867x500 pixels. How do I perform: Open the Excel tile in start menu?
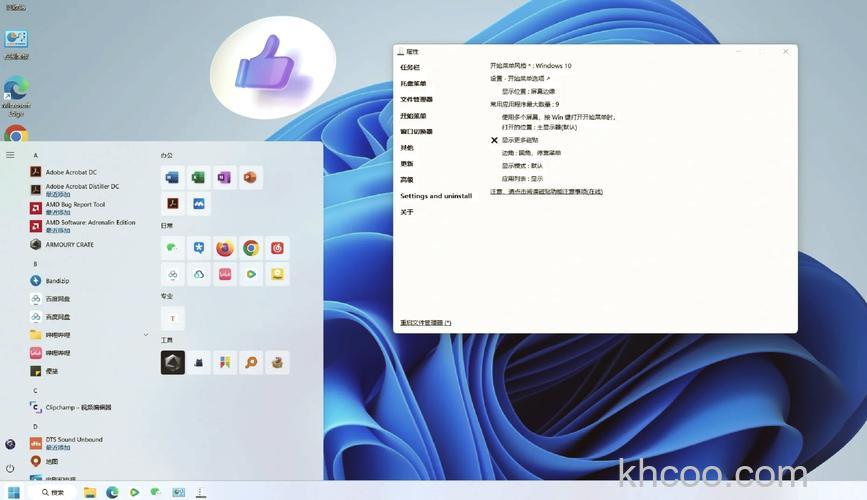pyautogui.click(x=199, y=178)
